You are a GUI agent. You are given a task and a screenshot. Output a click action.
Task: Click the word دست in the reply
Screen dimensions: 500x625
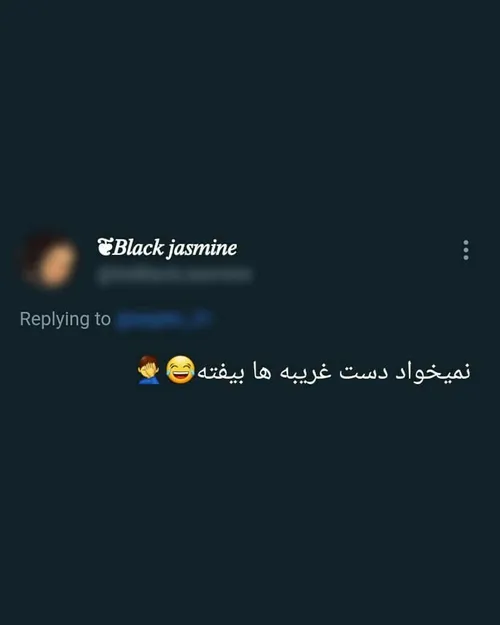tap(363, 371)
